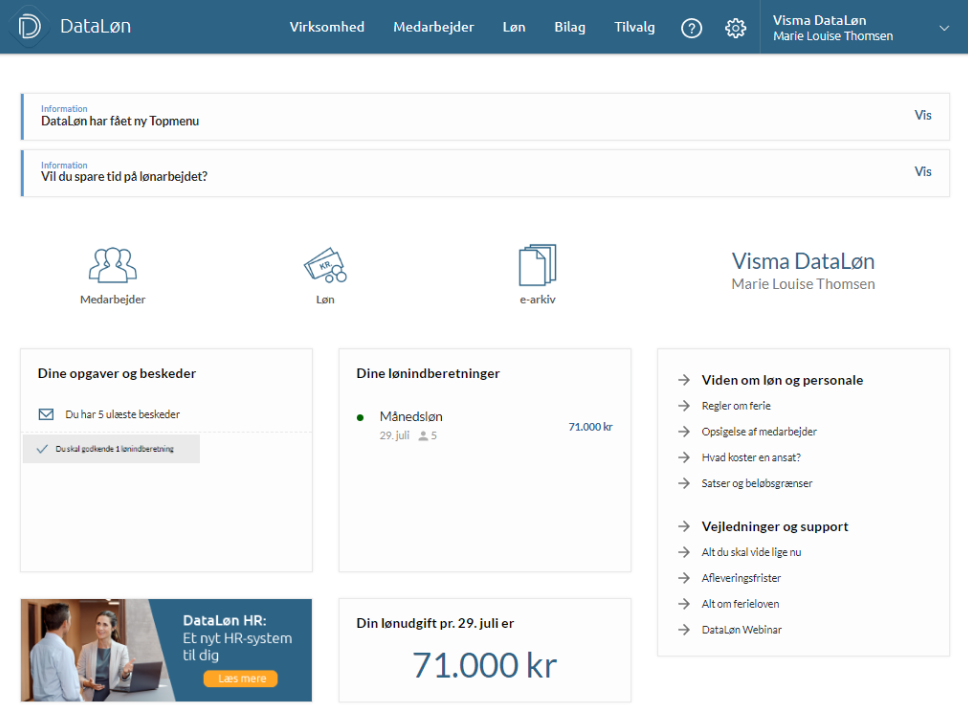Screen dimensions: 968x711
Task: Click the large 71.000 kr lønudgift figure
Action: (x=485, y=665)
